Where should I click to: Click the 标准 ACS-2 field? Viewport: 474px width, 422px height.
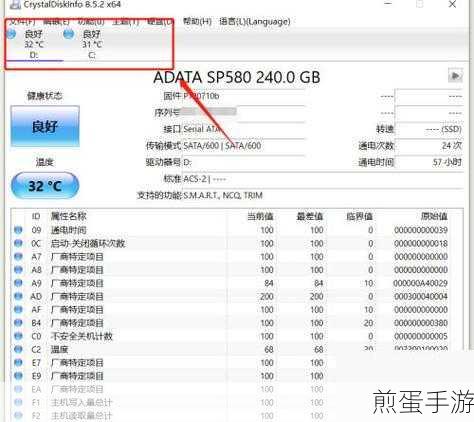323,179
